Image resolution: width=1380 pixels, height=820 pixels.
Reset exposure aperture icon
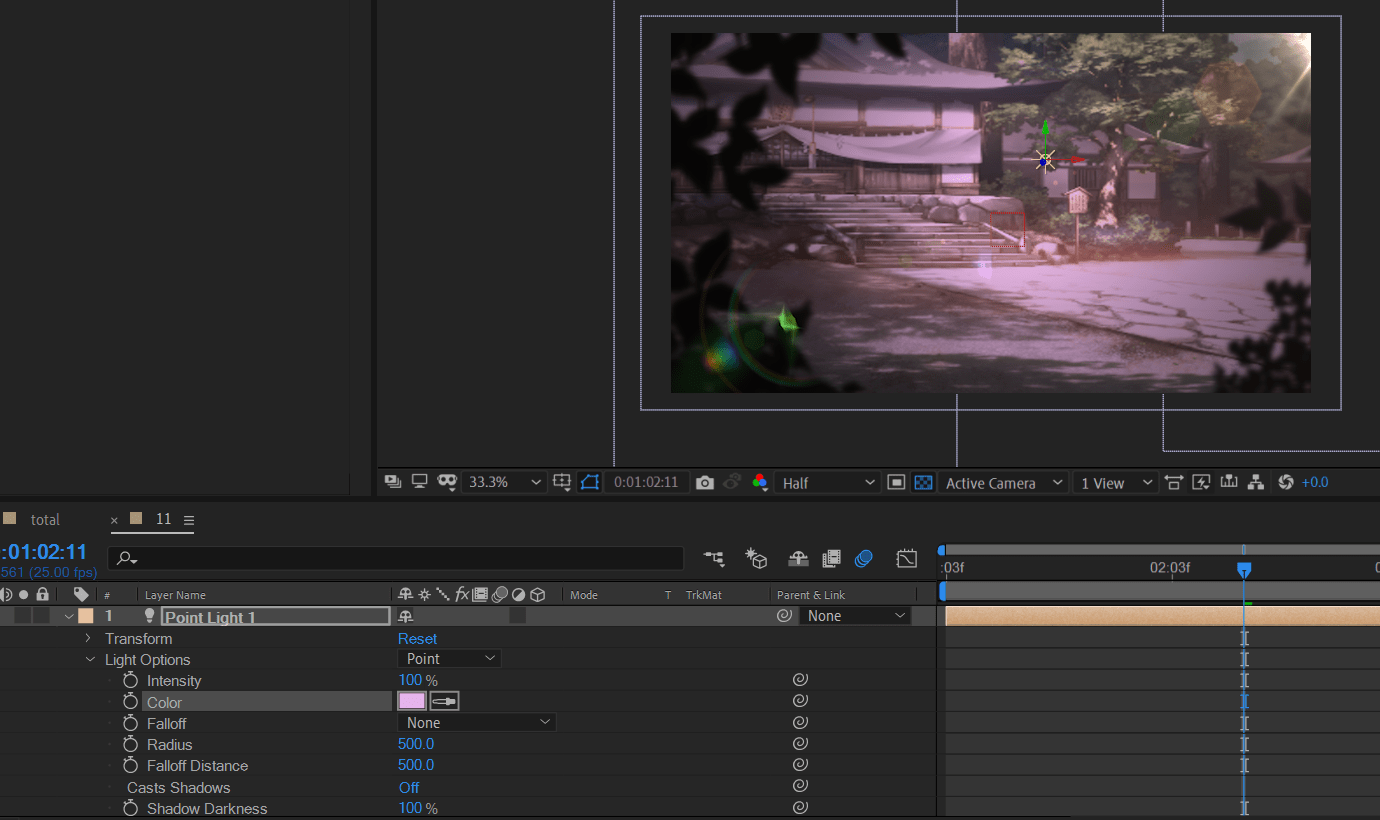point(1286,482)
